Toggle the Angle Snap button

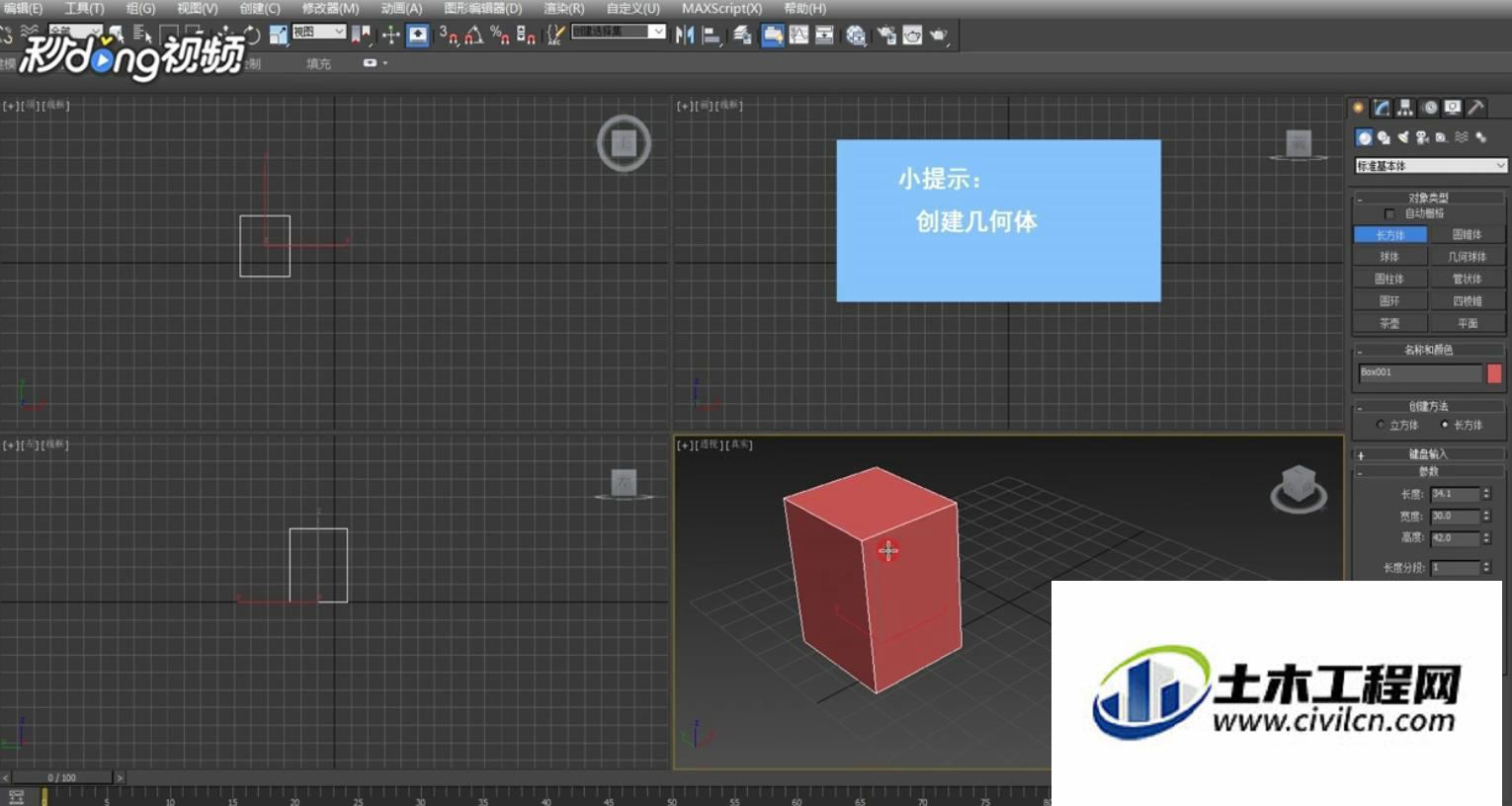click(x=474, y=36)
